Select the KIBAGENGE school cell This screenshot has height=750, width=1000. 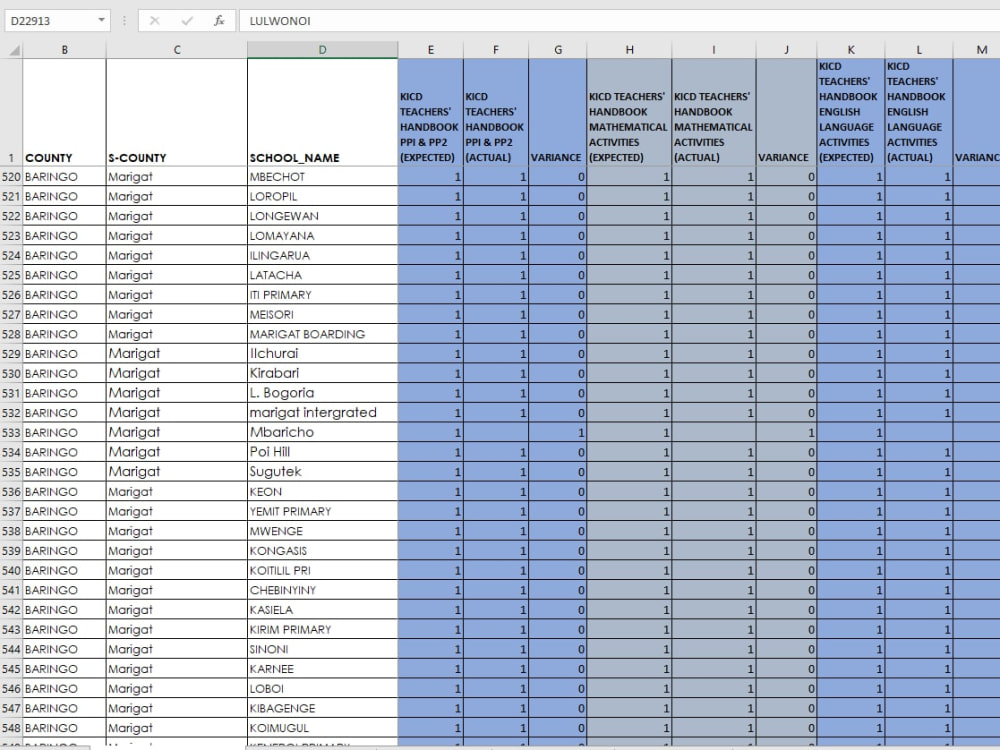[323, 708]
